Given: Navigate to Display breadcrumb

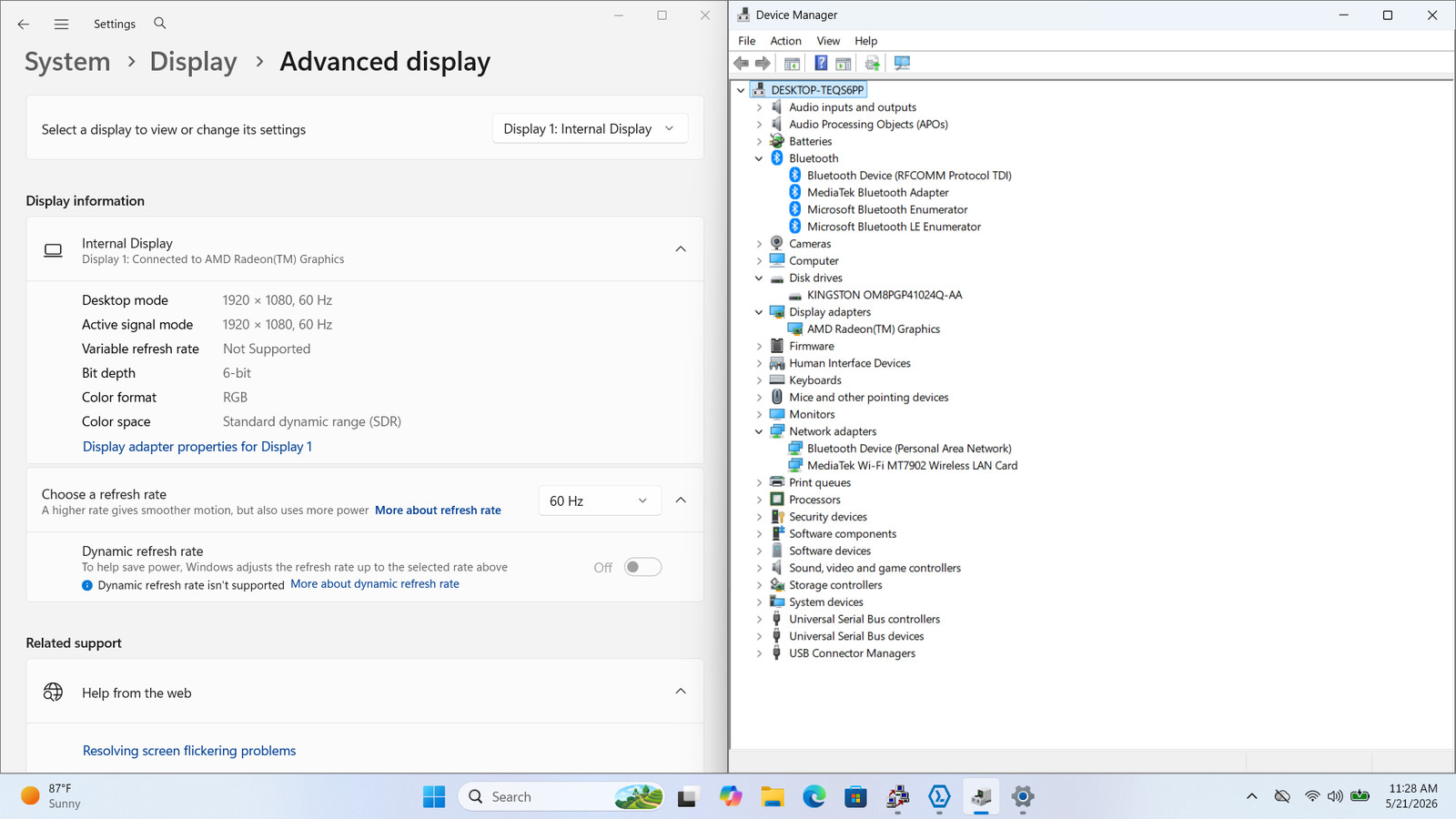Looking at the screenshot, I should [x=193, y=62].
